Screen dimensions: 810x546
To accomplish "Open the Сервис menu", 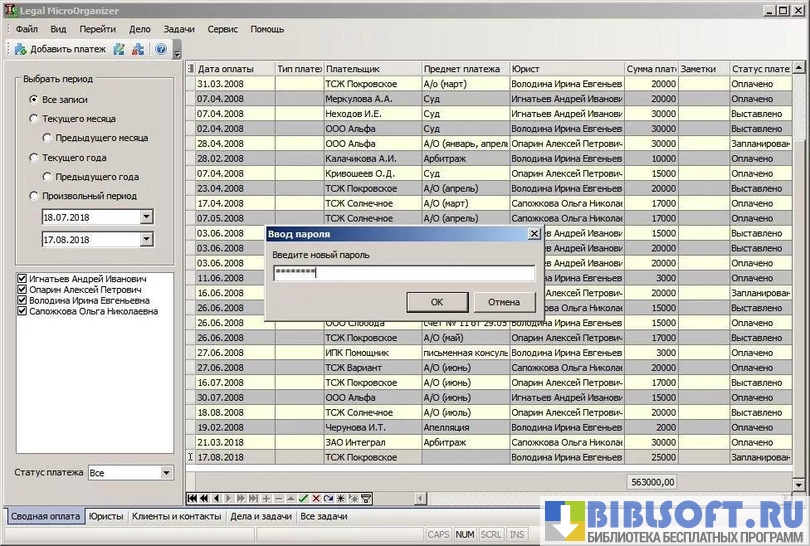I will (x=222, y=29).
